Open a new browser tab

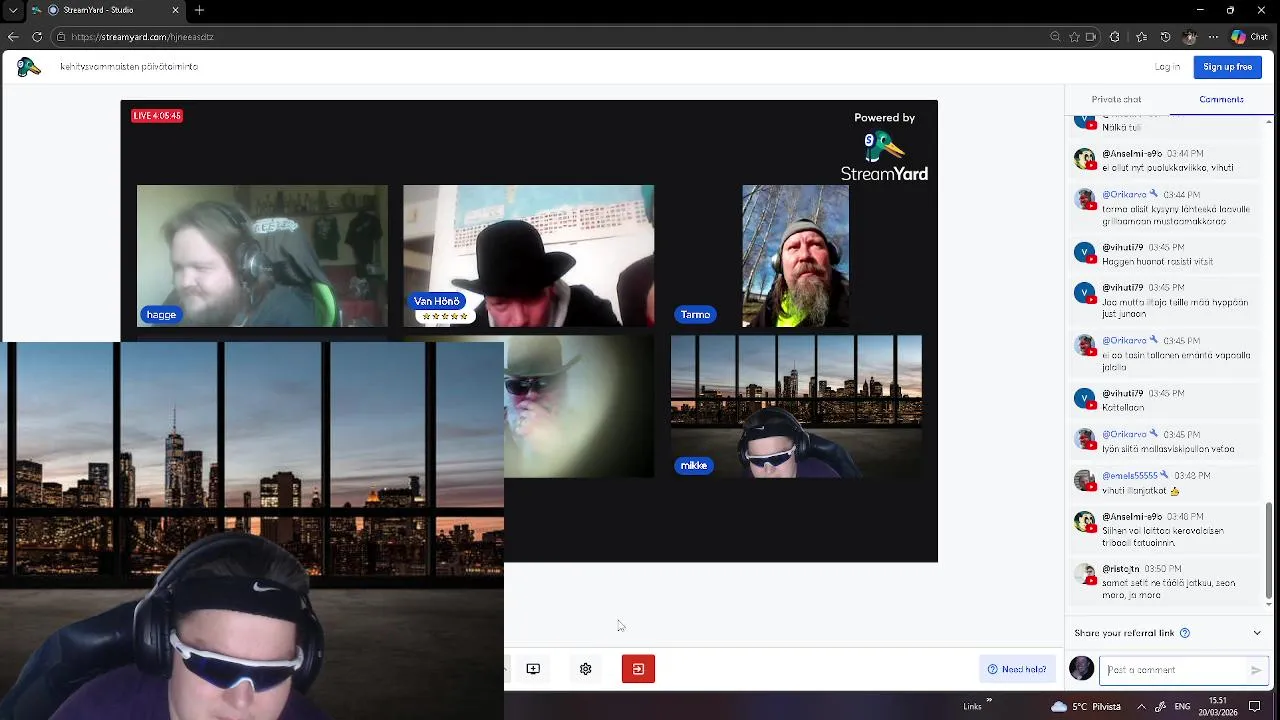pyautogui.click(x=199, y=10)
